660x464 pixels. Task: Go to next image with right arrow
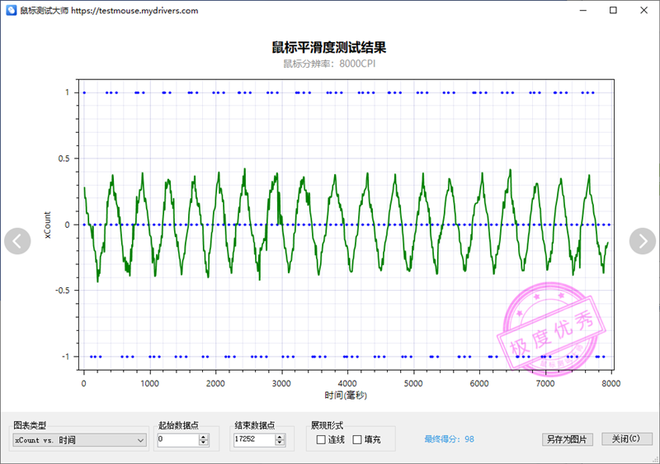pyautogui.click(x=642, y=241)
